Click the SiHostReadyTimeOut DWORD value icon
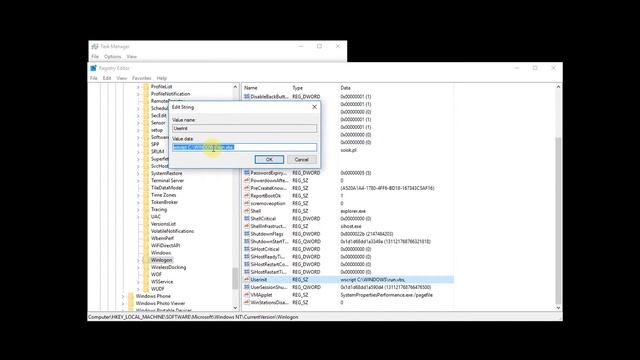This screenshot has width=640, height=360. (x=247, y=257)
